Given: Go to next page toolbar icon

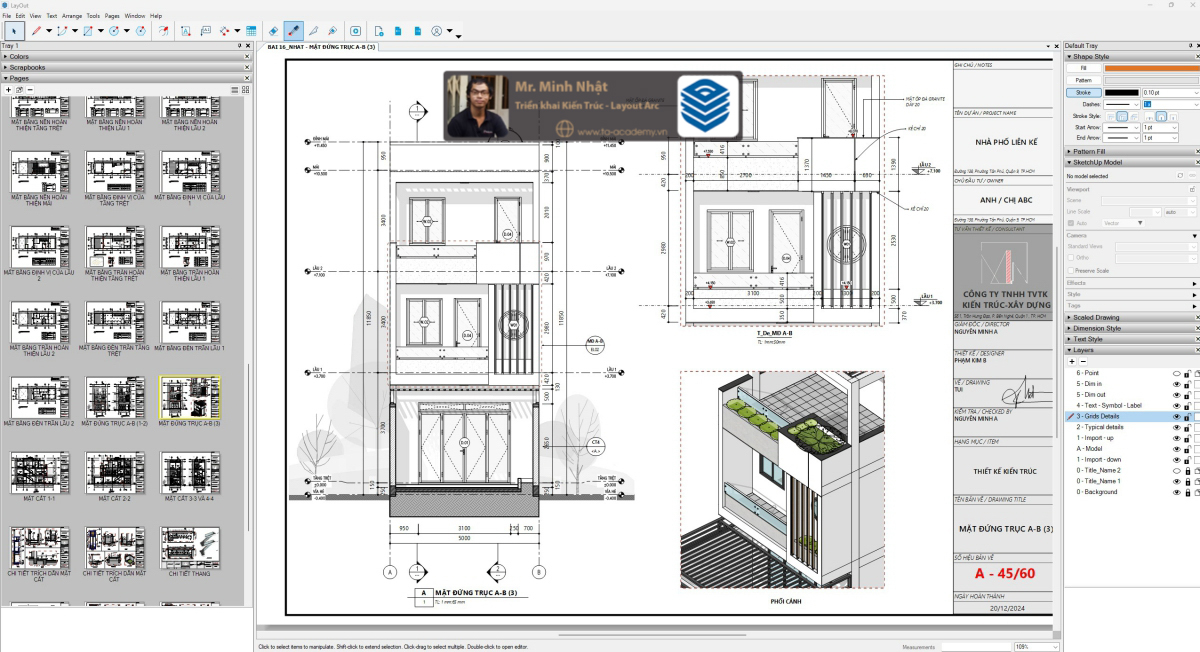Looking at the screenshot, I should [416, 31].
